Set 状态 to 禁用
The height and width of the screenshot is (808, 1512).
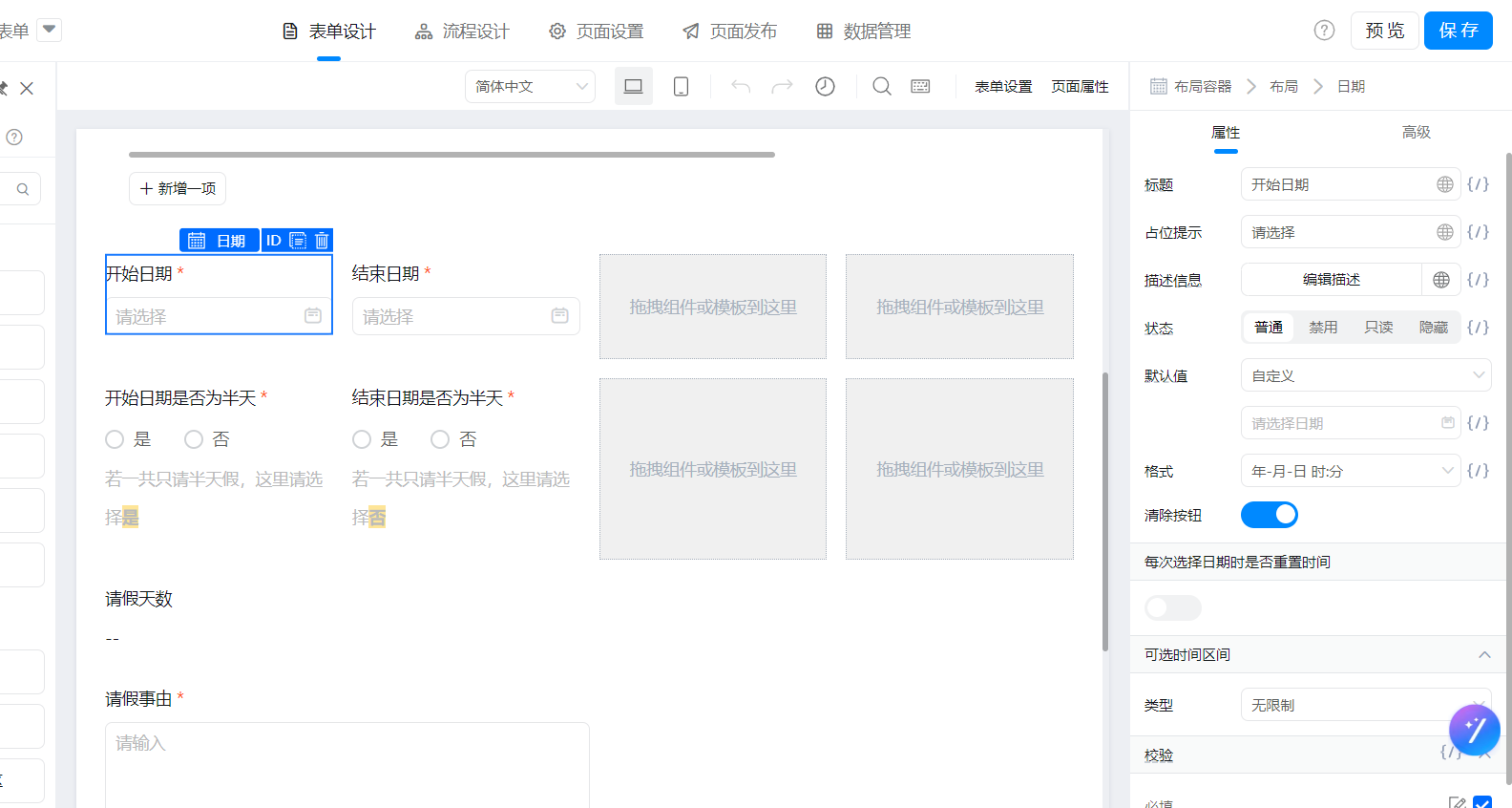1323,328
